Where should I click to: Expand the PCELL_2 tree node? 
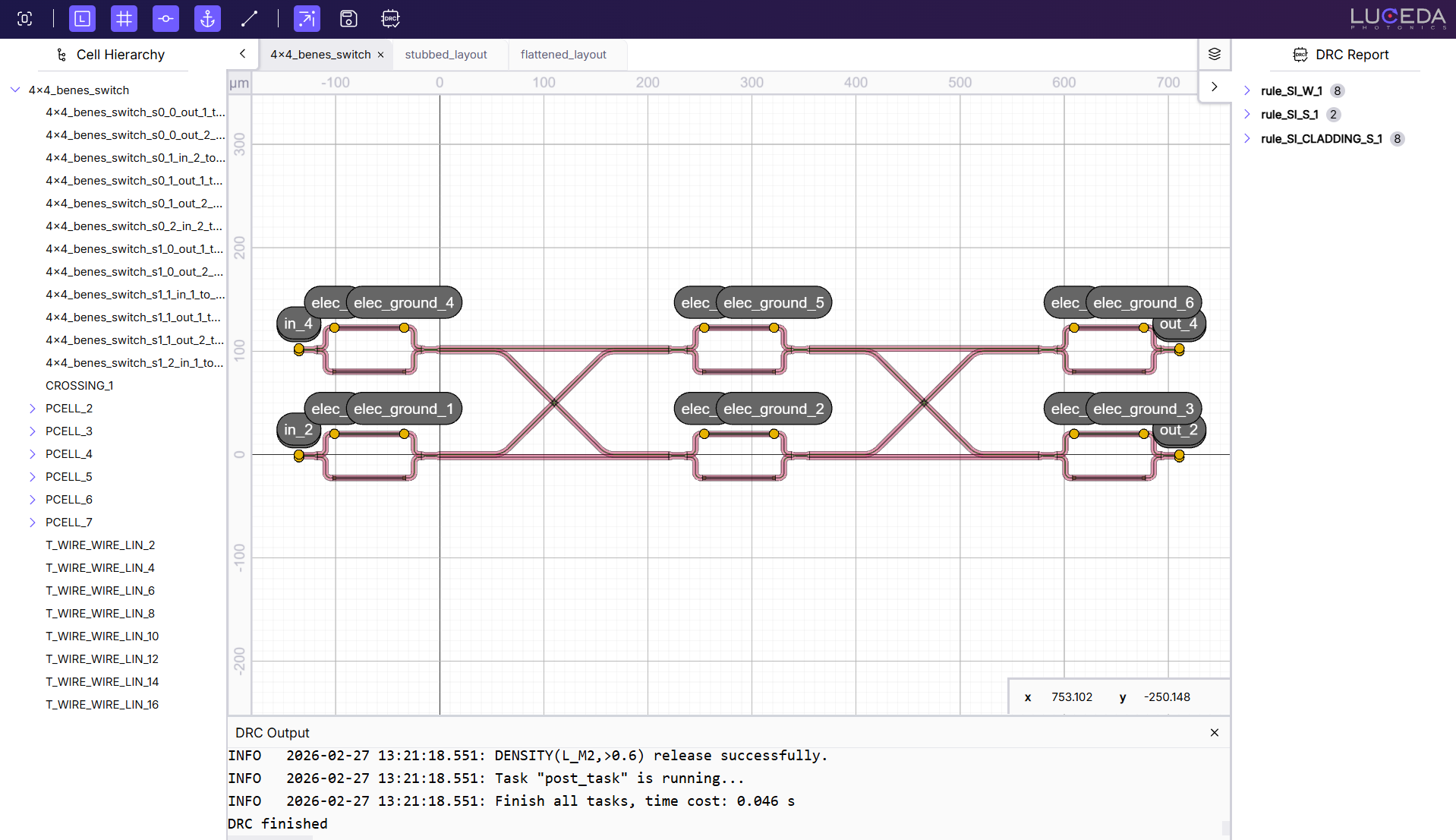click(33, 409)
